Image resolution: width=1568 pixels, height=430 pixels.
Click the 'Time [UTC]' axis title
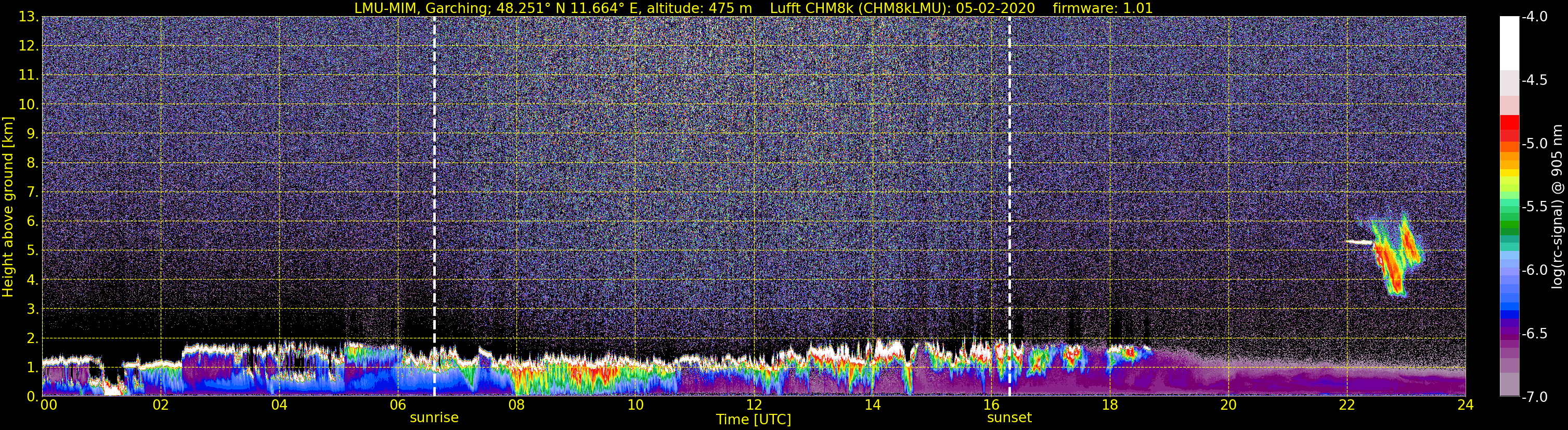click(754, 419)
